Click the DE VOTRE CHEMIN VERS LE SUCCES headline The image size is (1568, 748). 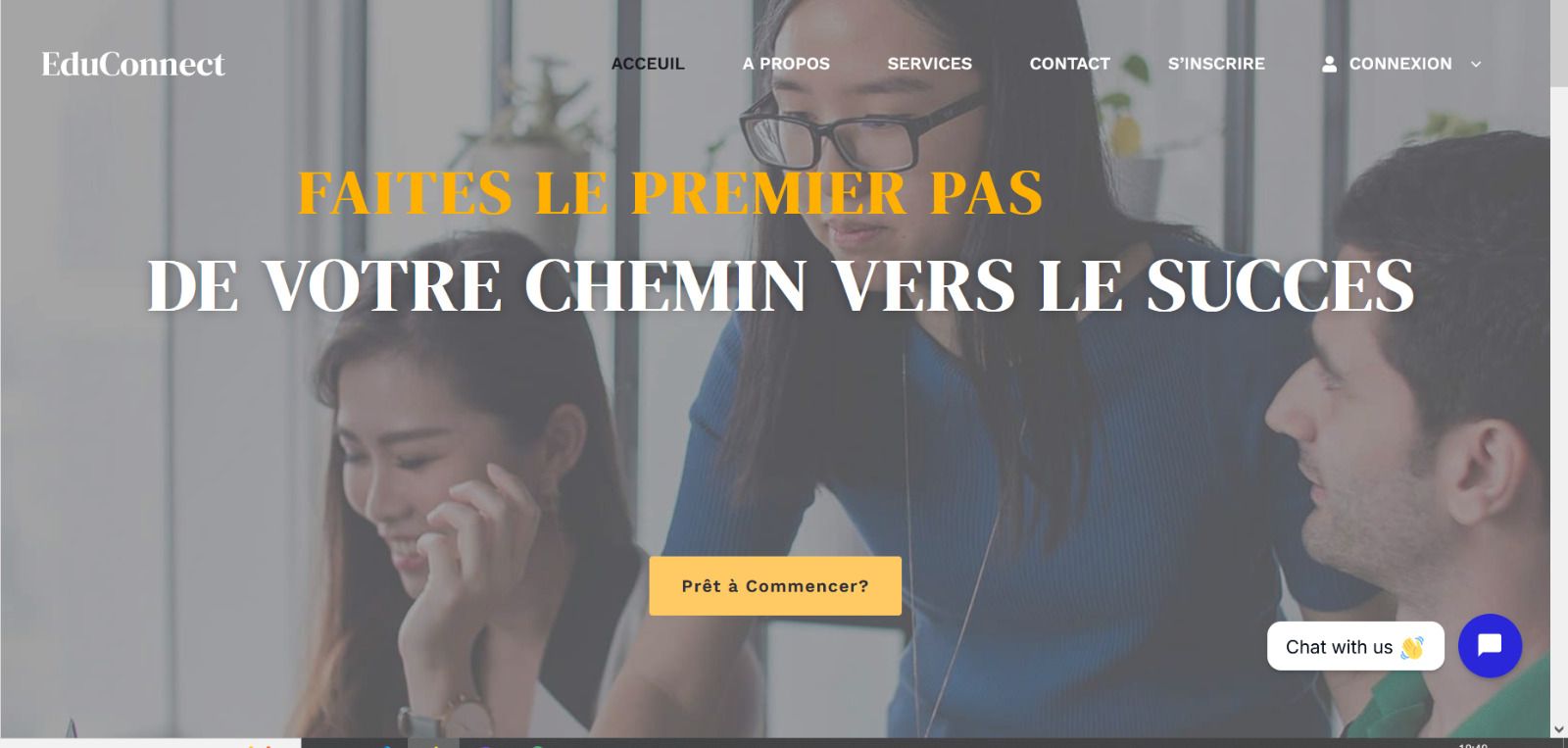[x=781, y=286]
